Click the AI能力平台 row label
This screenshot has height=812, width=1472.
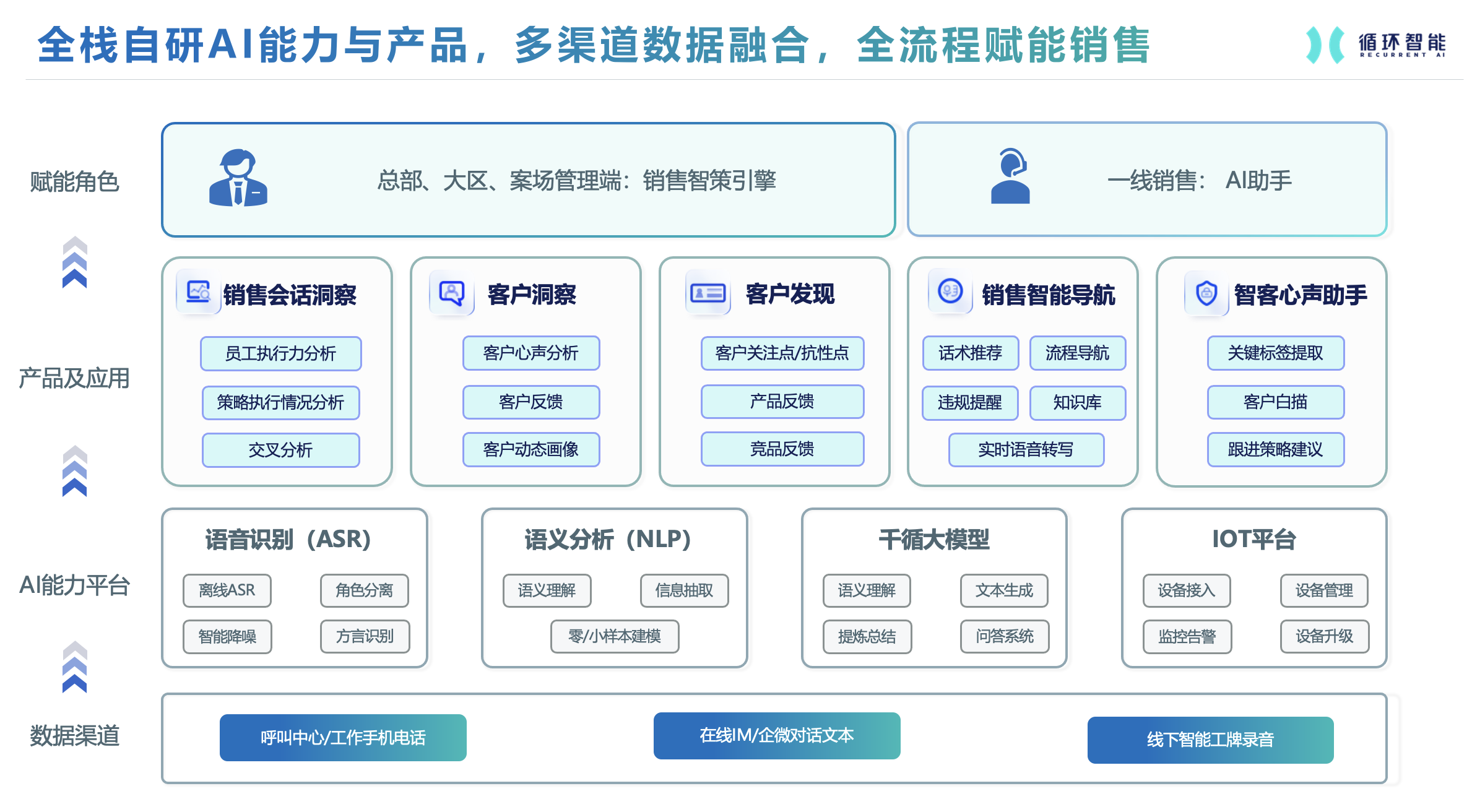(74, 585)
